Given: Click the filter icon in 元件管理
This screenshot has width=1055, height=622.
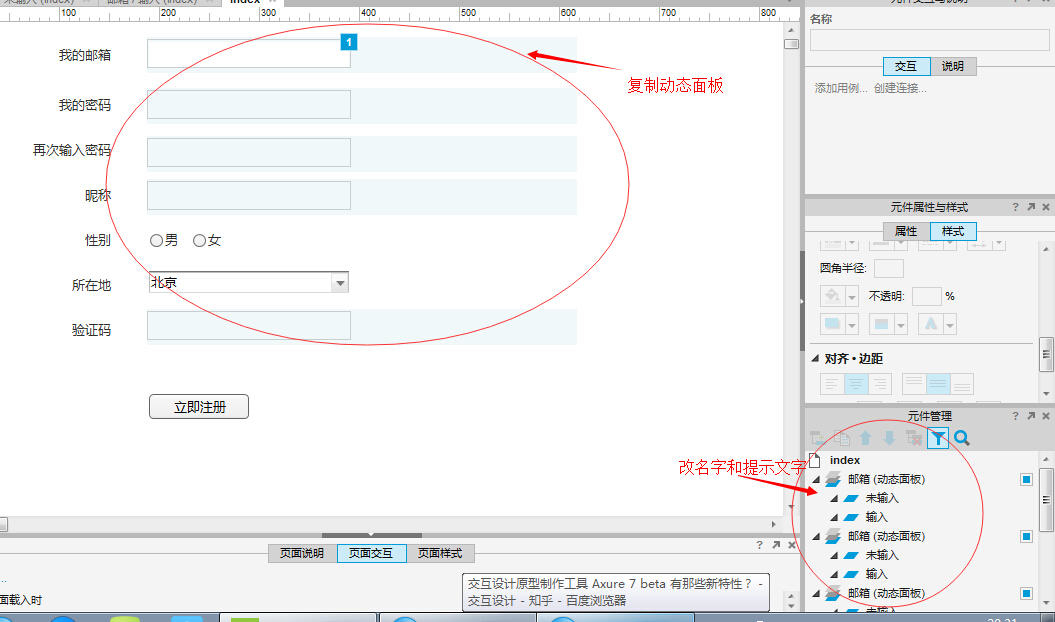Looking at the screenshot, I should point(937,438).
